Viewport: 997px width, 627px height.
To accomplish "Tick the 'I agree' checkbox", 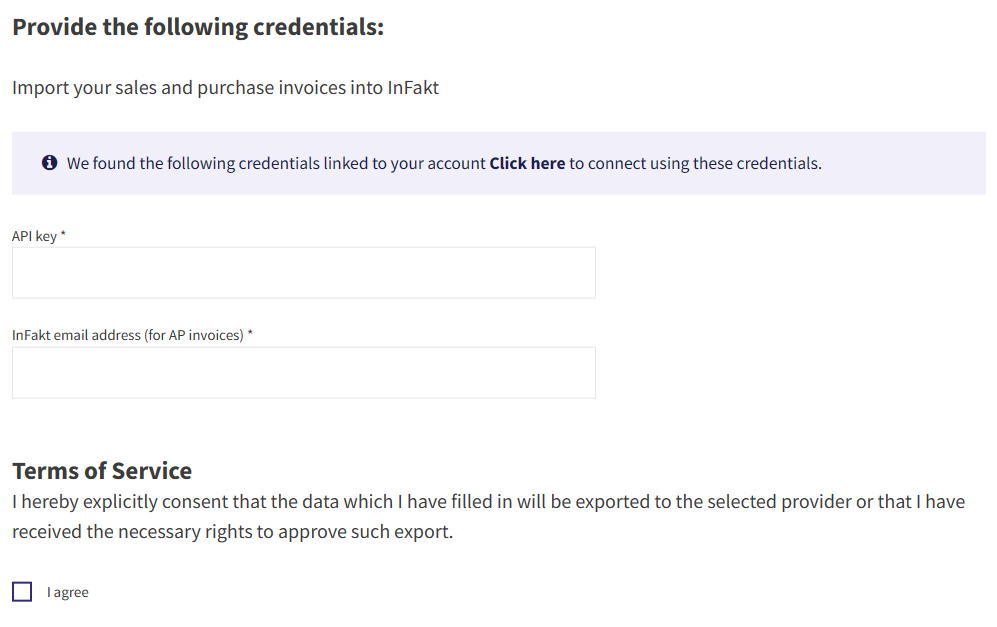I will tap(22, 591).
